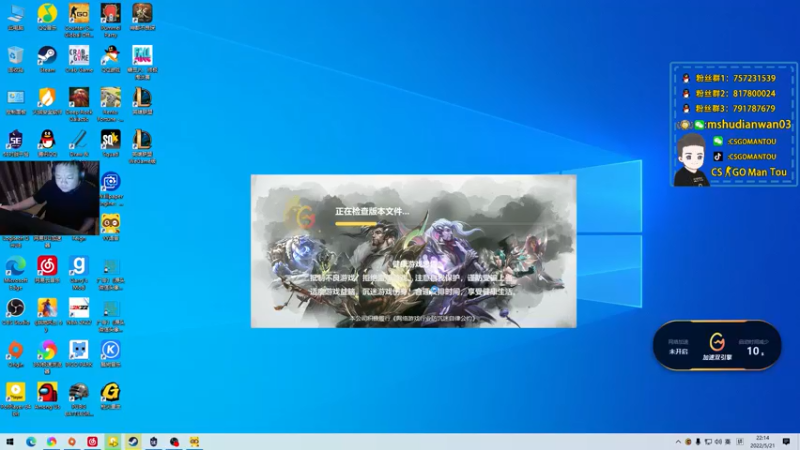800x450 pixels.
Task: Open the Crab Game desktop shortcut
Action: coord(79,59)
